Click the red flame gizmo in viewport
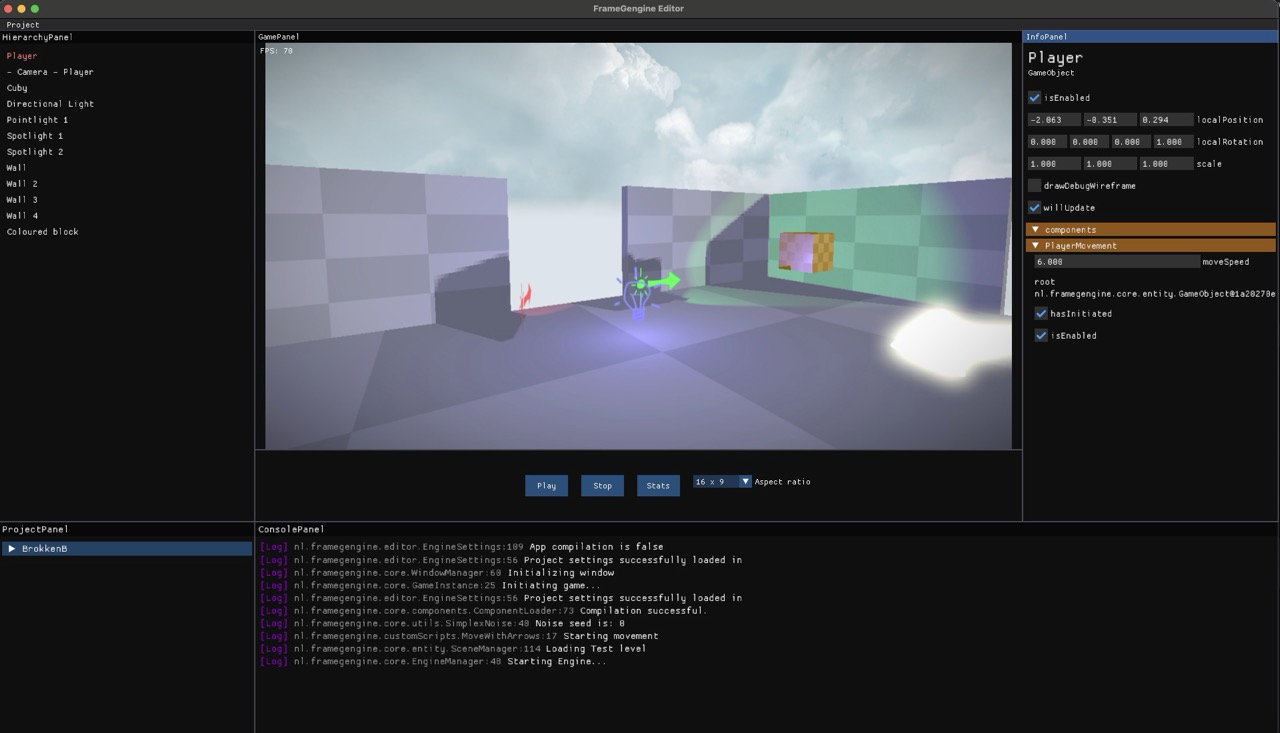The image size is (1280, 733). coord(526,296)
